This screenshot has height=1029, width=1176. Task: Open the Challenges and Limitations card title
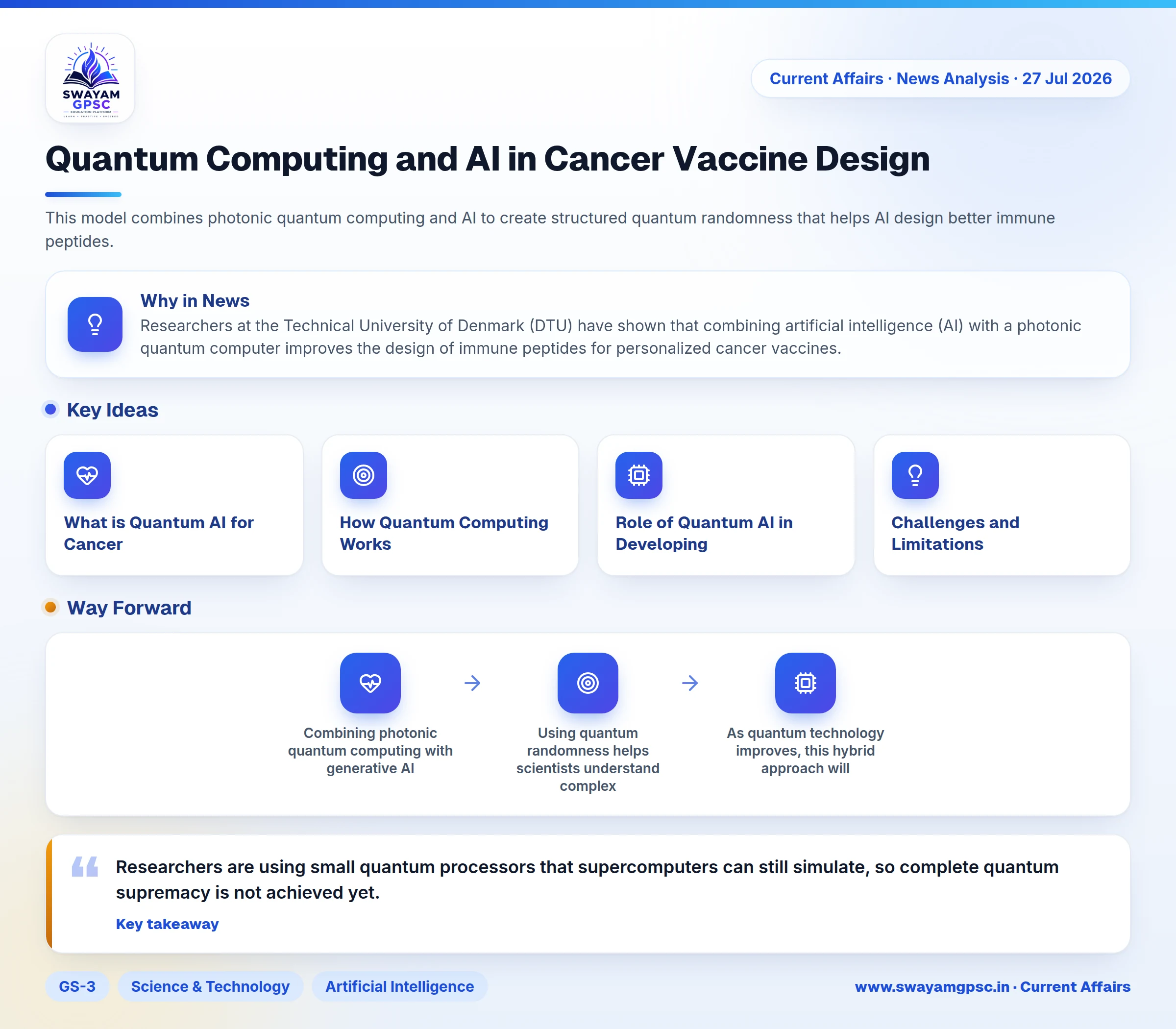tap(955, 534)
